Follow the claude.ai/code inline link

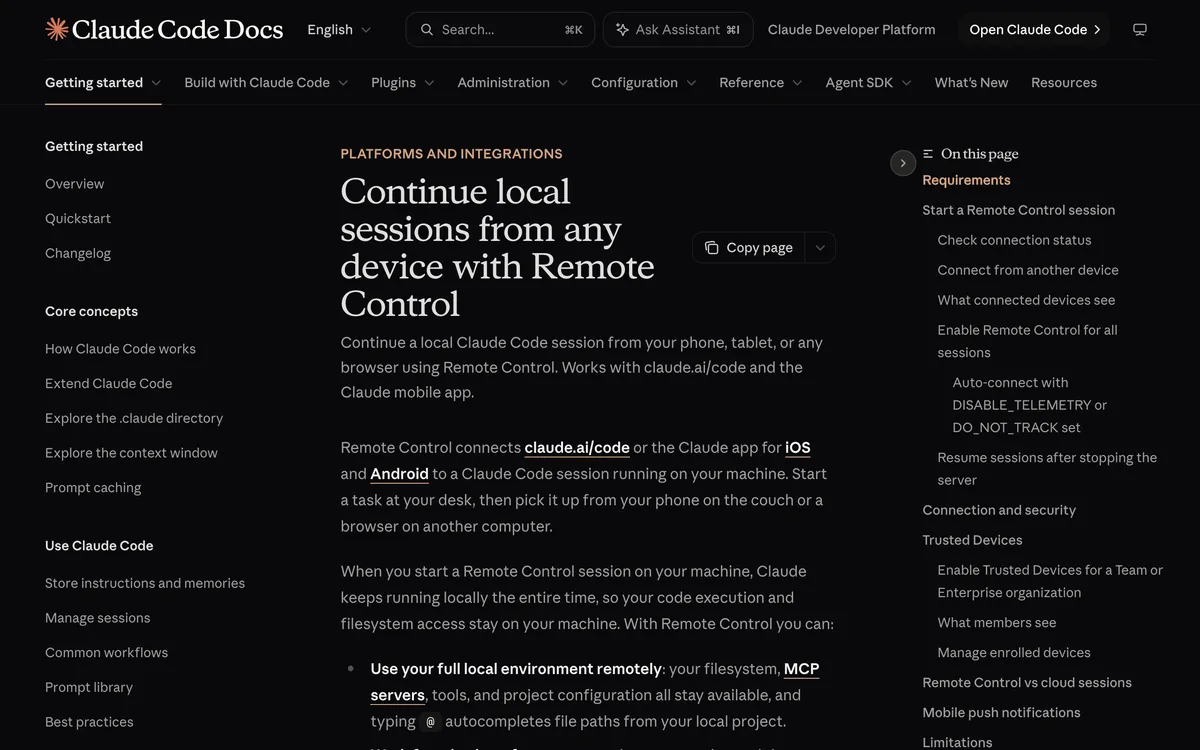point(577,448)
